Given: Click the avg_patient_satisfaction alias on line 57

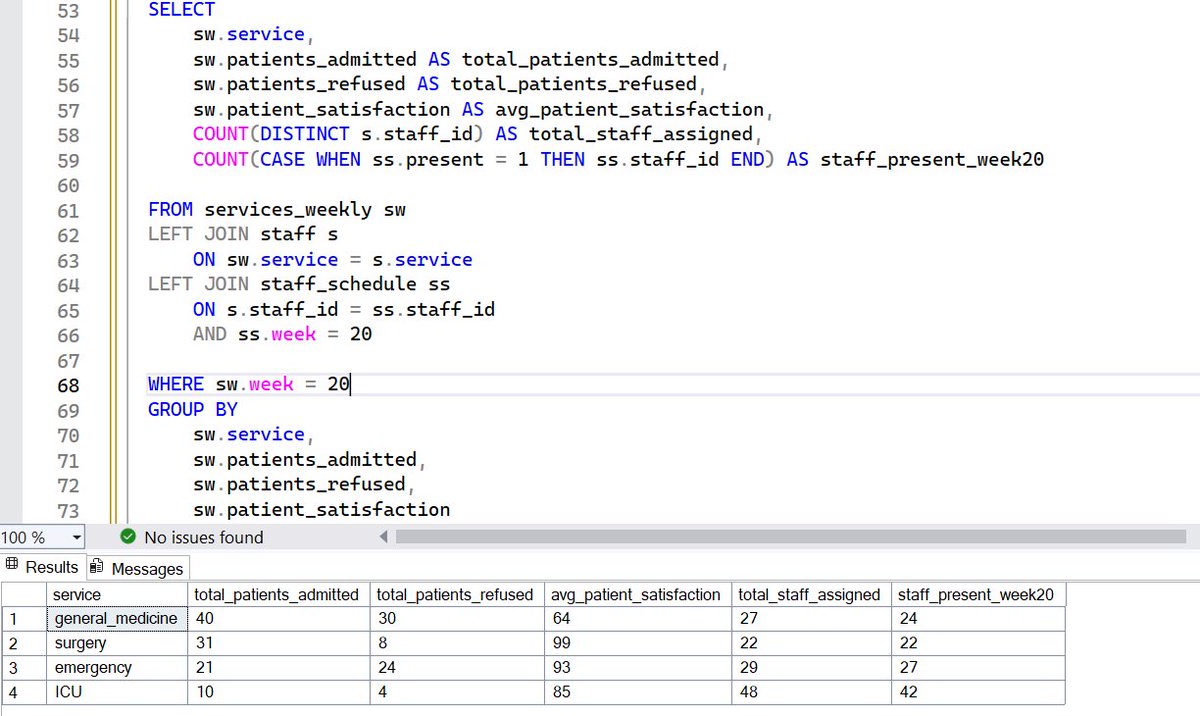Looking at the screenshot, I should tap(630, 109).
